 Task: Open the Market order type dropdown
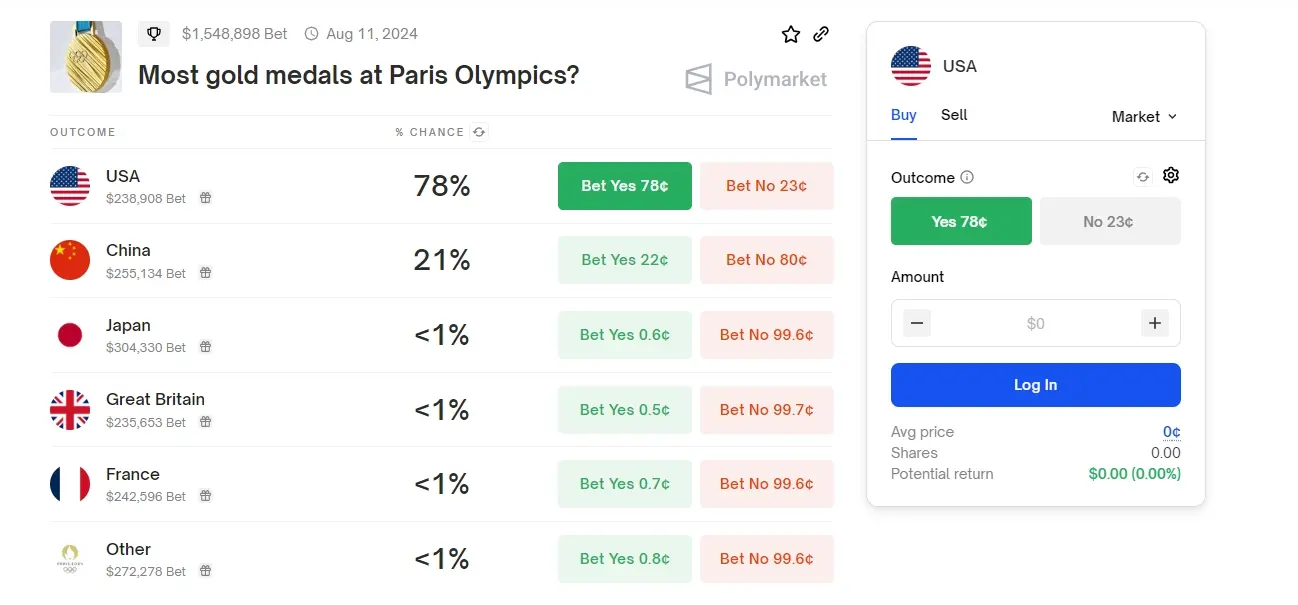(1144, 117)
